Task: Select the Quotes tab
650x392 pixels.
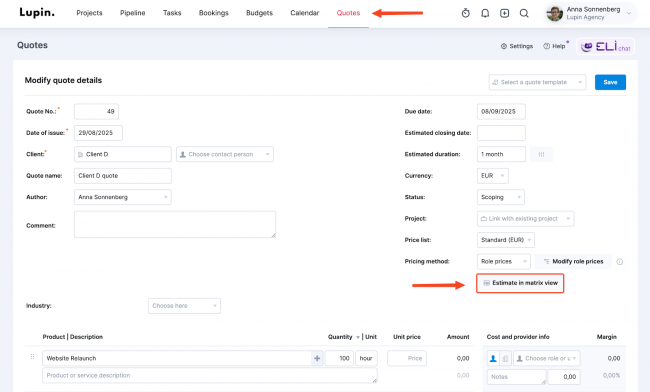Action: [x=348, y=13]
